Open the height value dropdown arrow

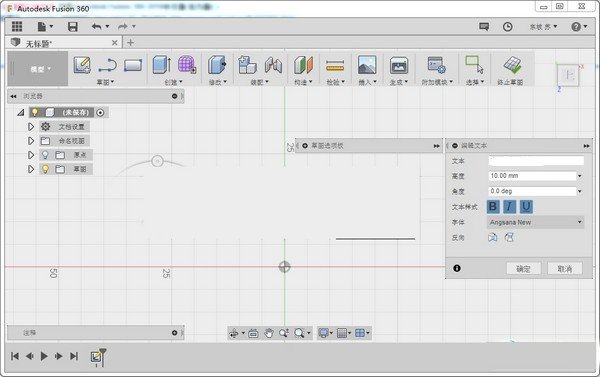coord(580,176)
